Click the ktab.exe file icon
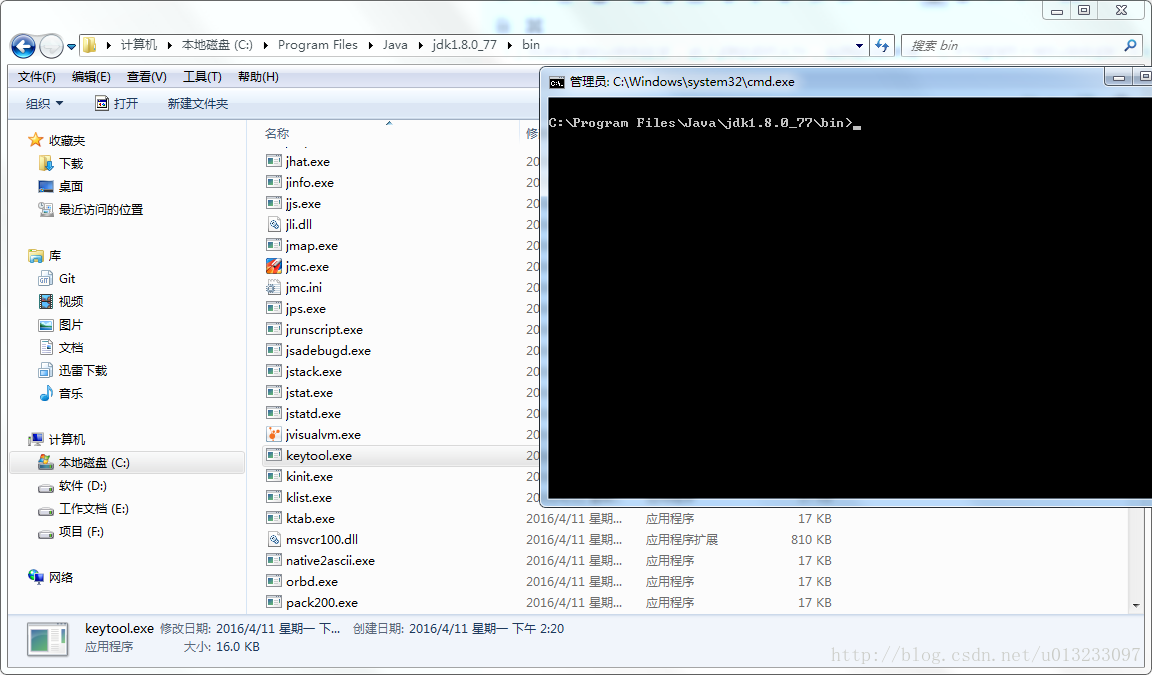Viewport: 1152px width, 675px height. tap(274, 518)
